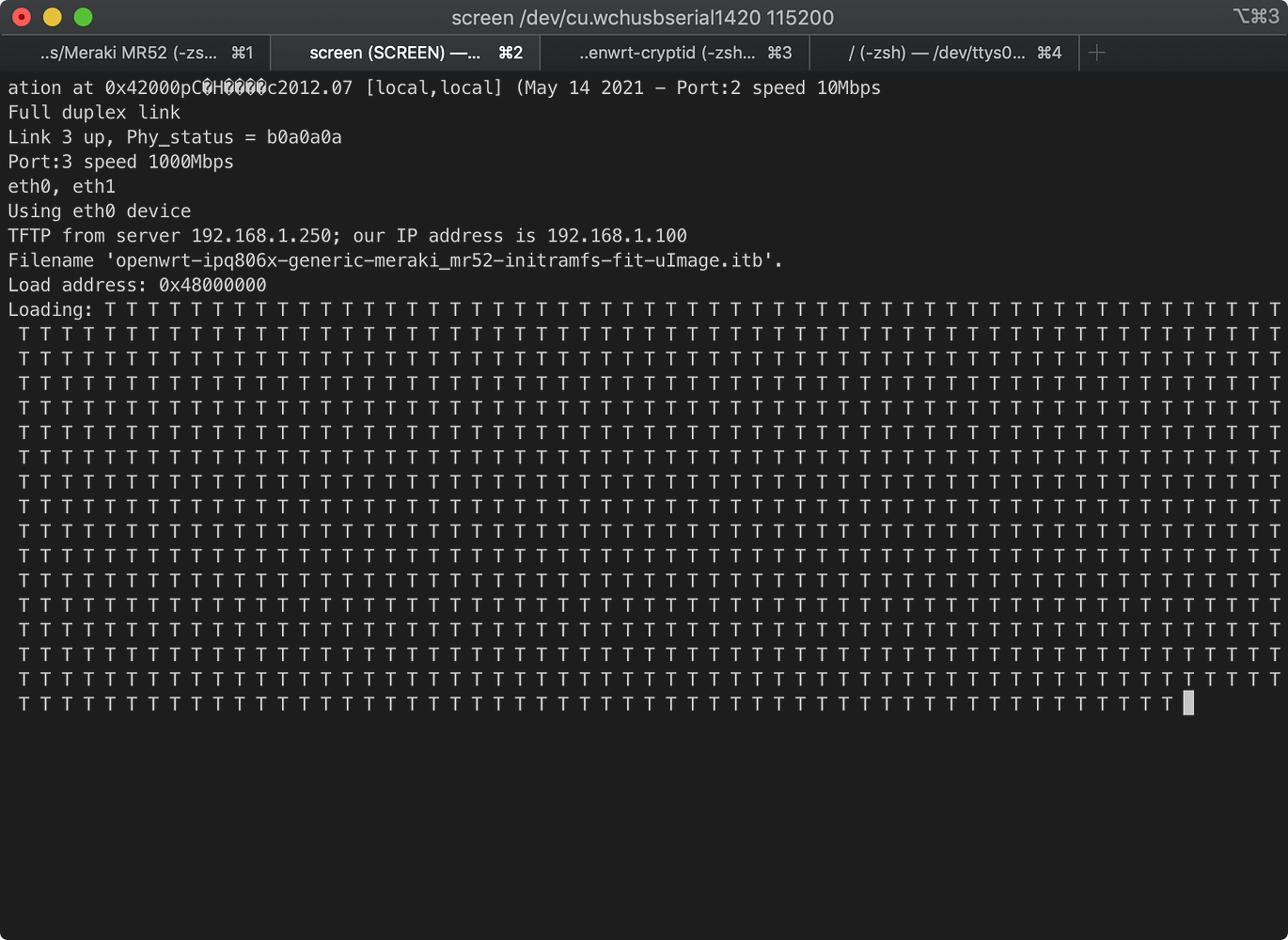The width and height of the screenshot is (1288, 940).
Task: Click the window title showing cu.wchusbserial1420
Action: coord(642,17)
